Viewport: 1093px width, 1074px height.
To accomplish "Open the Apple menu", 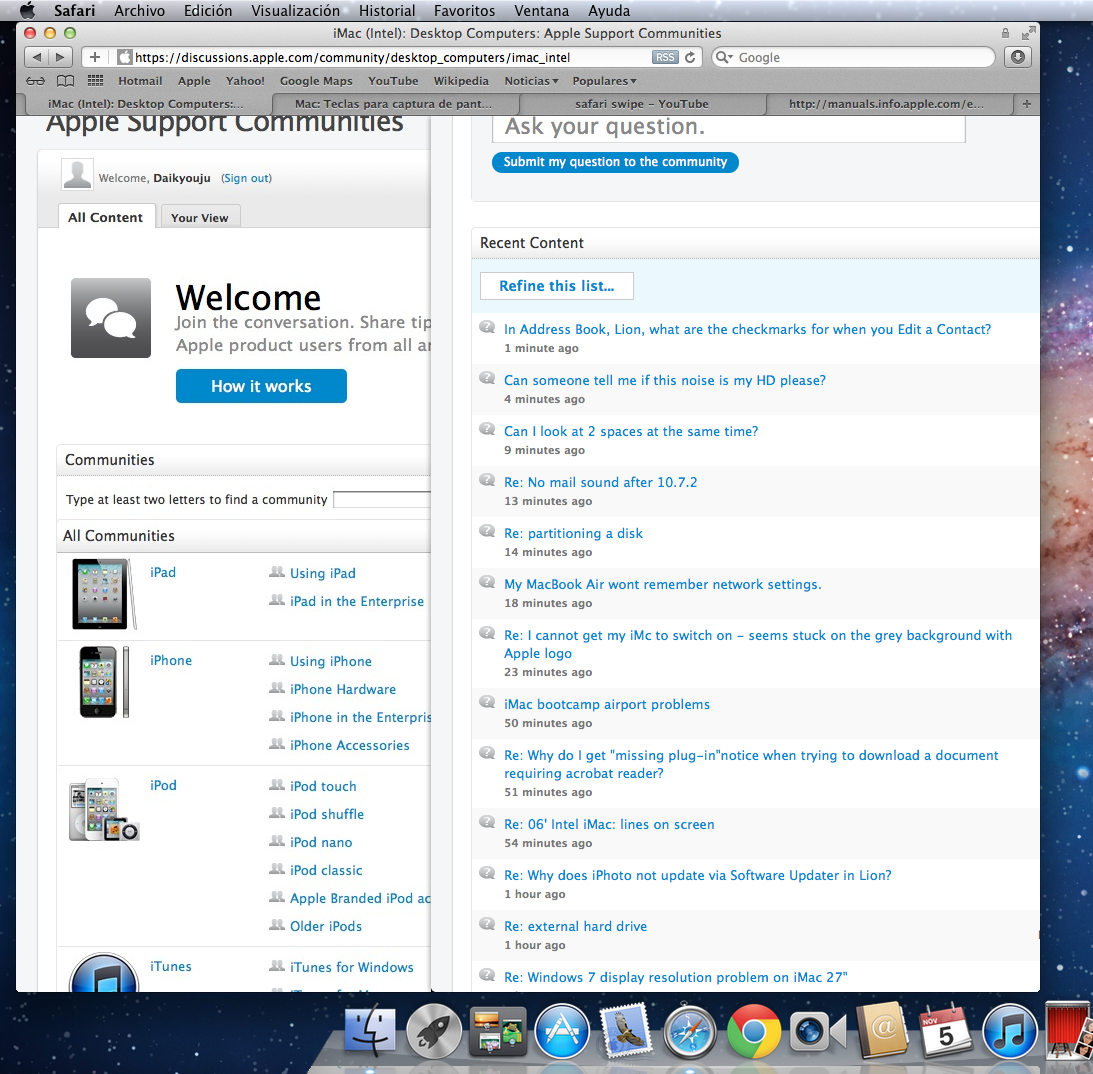I will 27,10.
